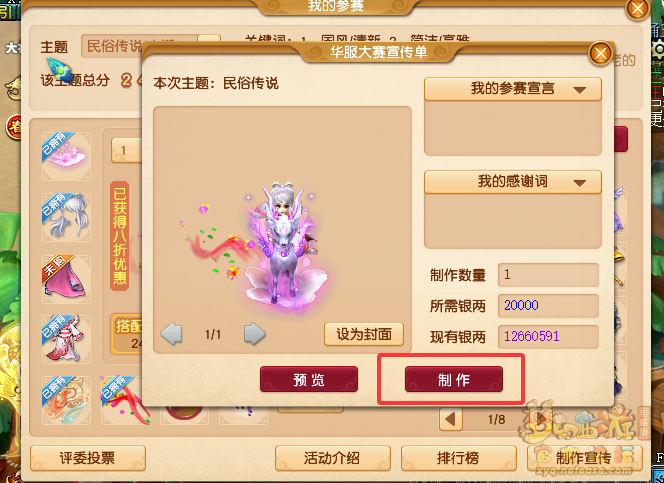664x483 pixels.
Task: Select the silver hairstyle item icon
Action: tap(66, 217)
